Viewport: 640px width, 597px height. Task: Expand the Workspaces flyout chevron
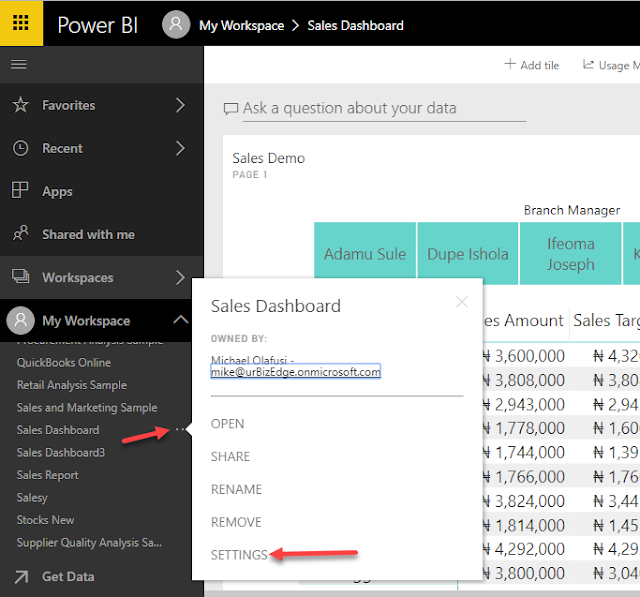click(180, 277)
